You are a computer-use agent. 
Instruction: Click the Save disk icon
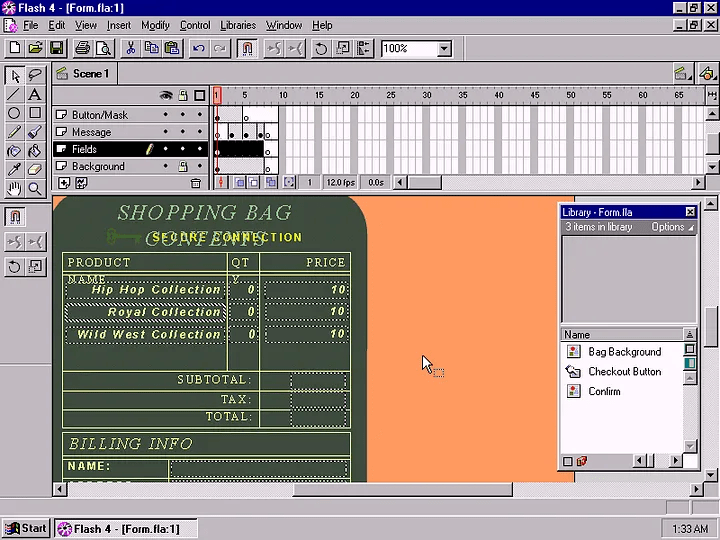(x=57, y=48)
